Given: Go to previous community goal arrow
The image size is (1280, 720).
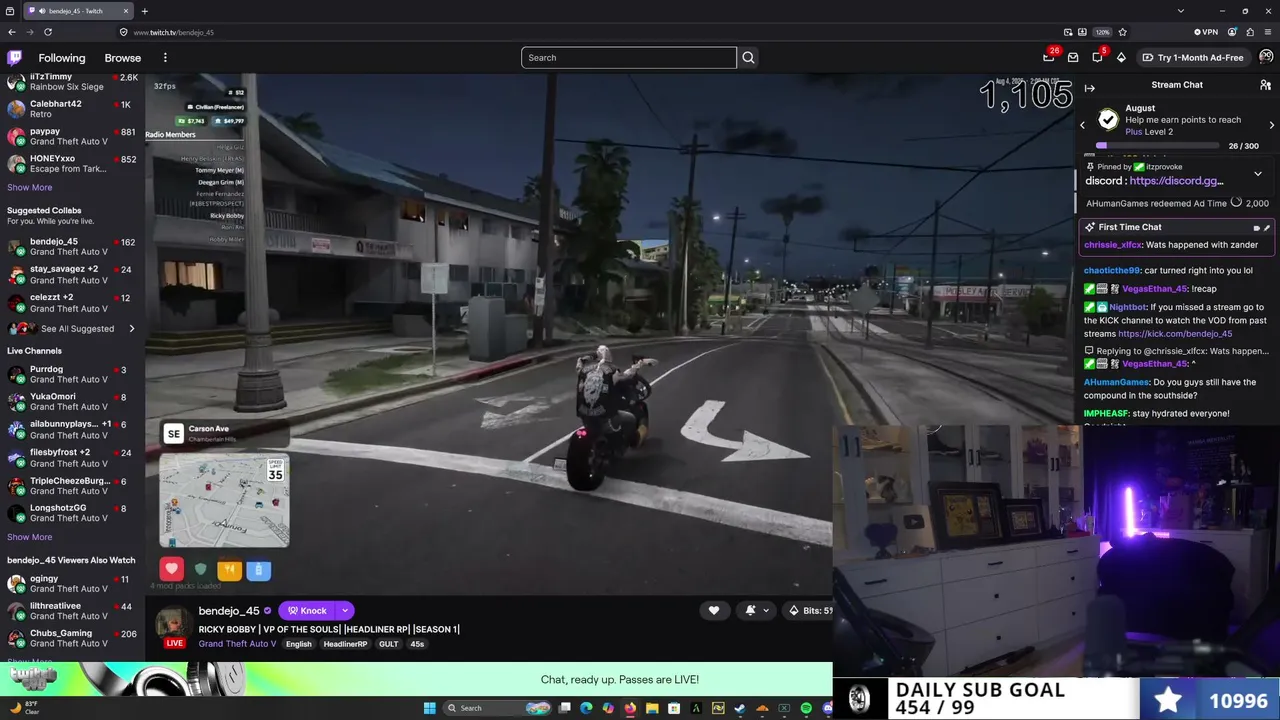Looking at the screenshot, I should 1082,125.
